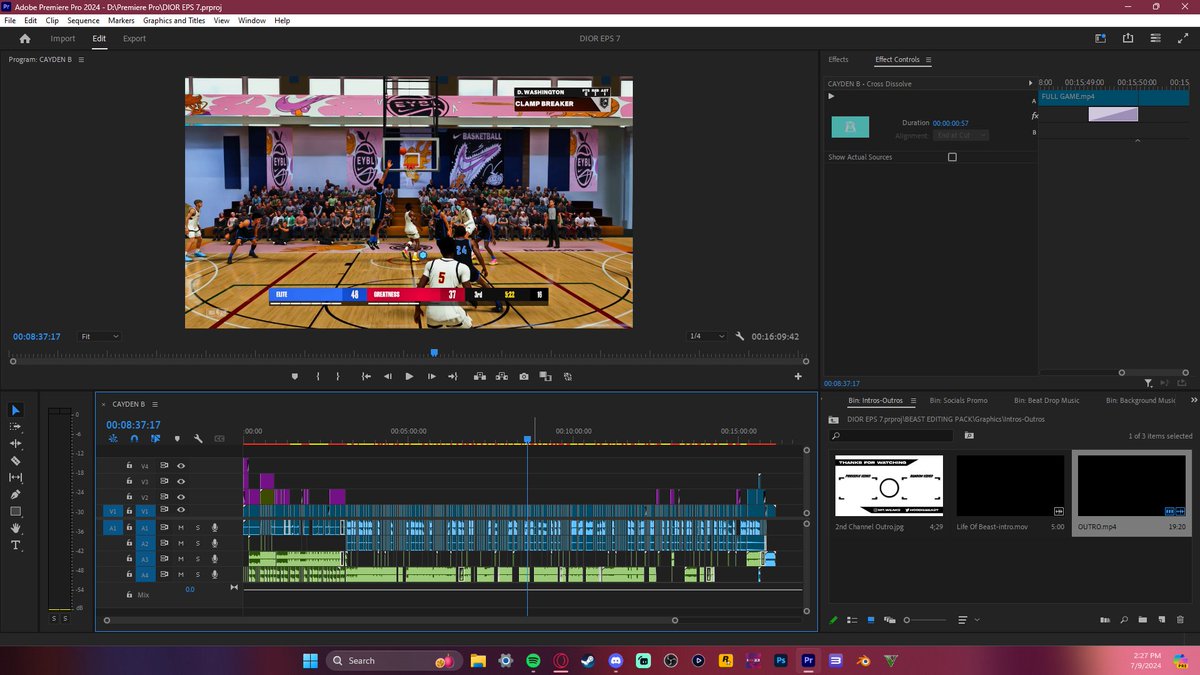Toggle visibility eye for track V4
The image size is (1200, 675).
click(181, 466)
